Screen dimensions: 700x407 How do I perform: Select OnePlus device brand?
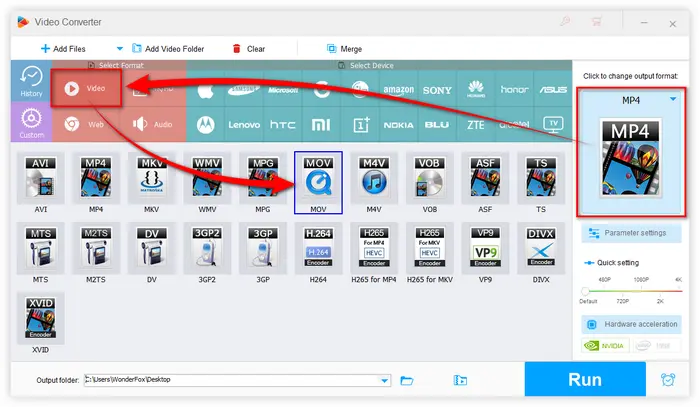click(360, 125)
